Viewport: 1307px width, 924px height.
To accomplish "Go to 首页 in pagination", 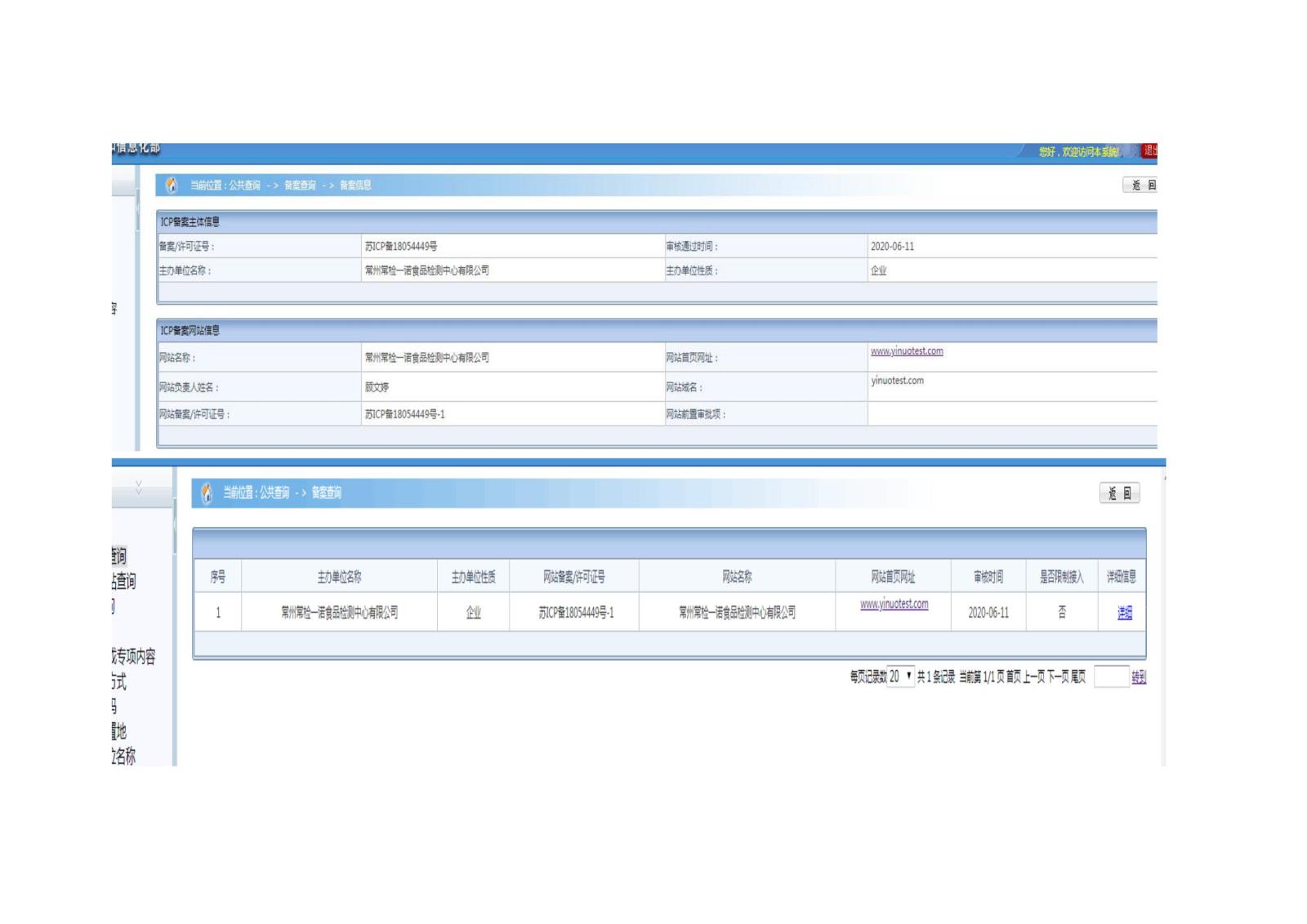I will tap(1013, 676).
